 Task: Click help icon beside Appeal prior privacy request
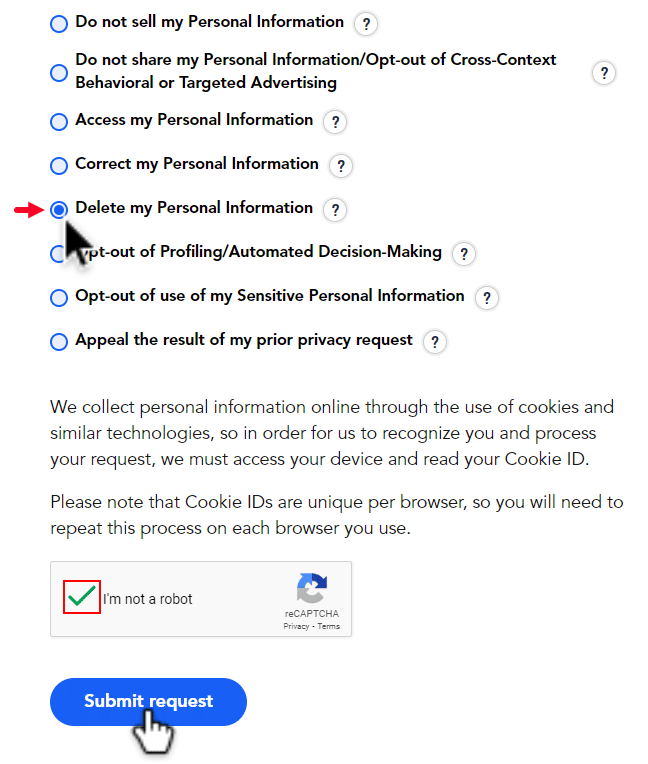click(x=435, y=342)
